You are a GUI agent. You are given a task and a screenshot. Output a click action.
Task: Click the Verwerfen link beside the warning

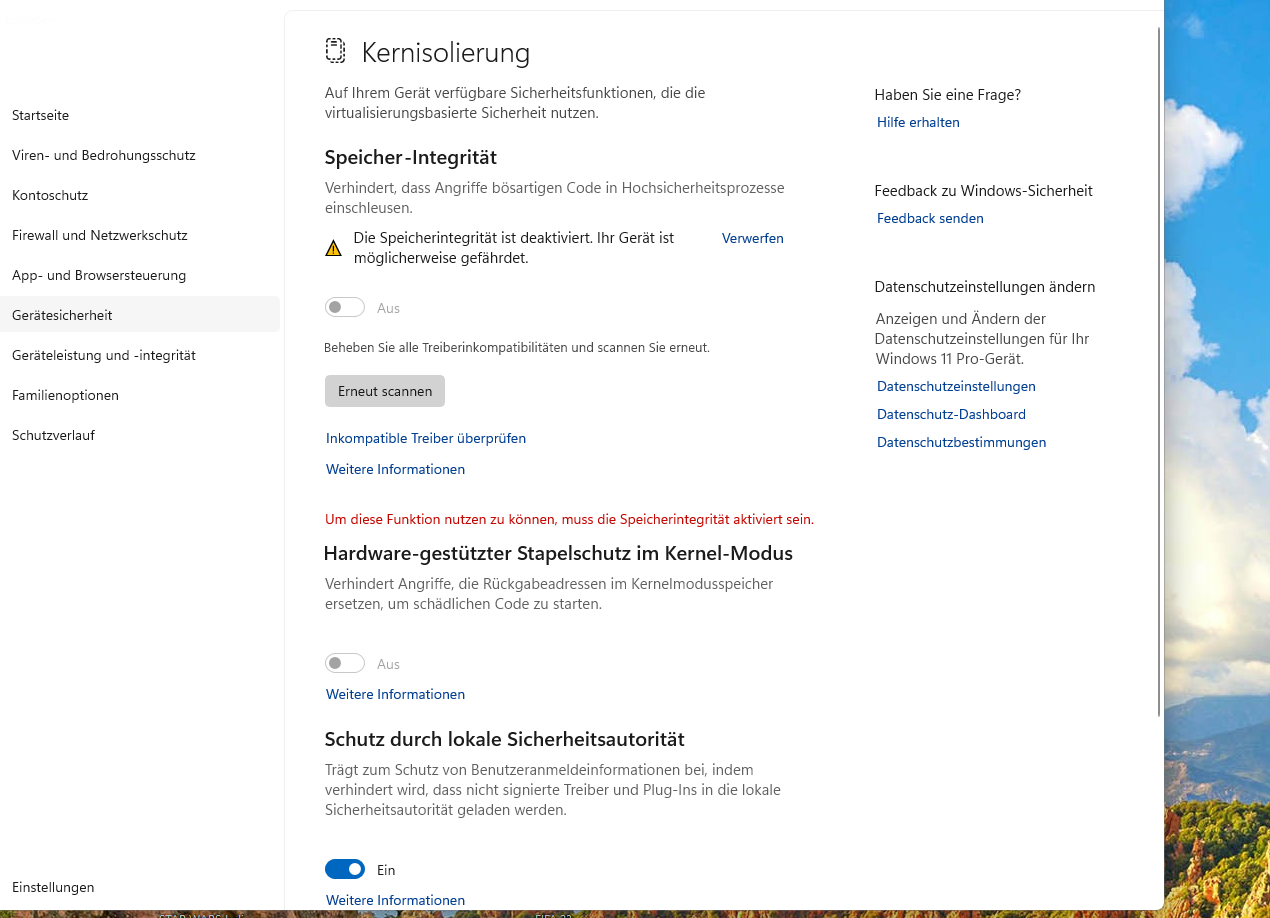click(x=753, y=239)
